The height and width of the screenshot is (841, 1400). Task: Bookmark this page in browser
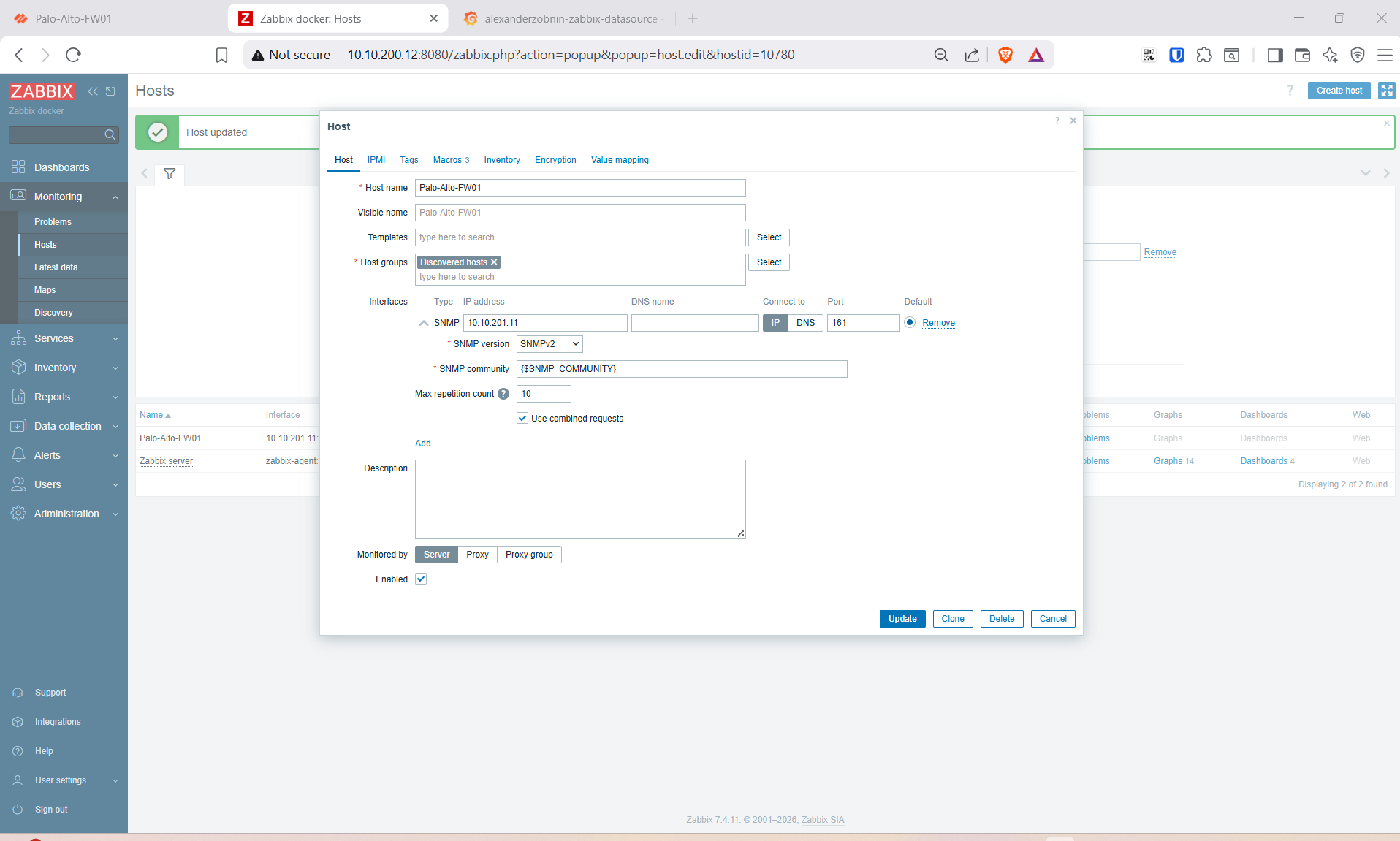222,55
